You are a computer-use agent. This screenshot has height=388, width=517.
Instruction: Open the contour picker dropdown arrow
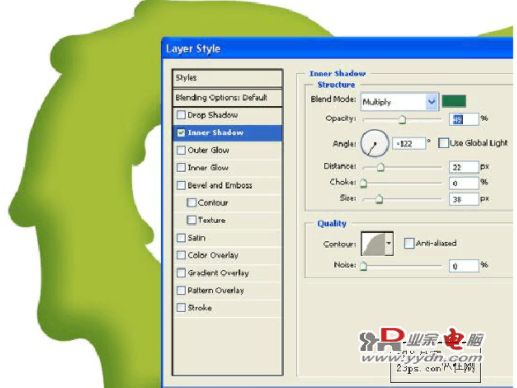(389, 244)
